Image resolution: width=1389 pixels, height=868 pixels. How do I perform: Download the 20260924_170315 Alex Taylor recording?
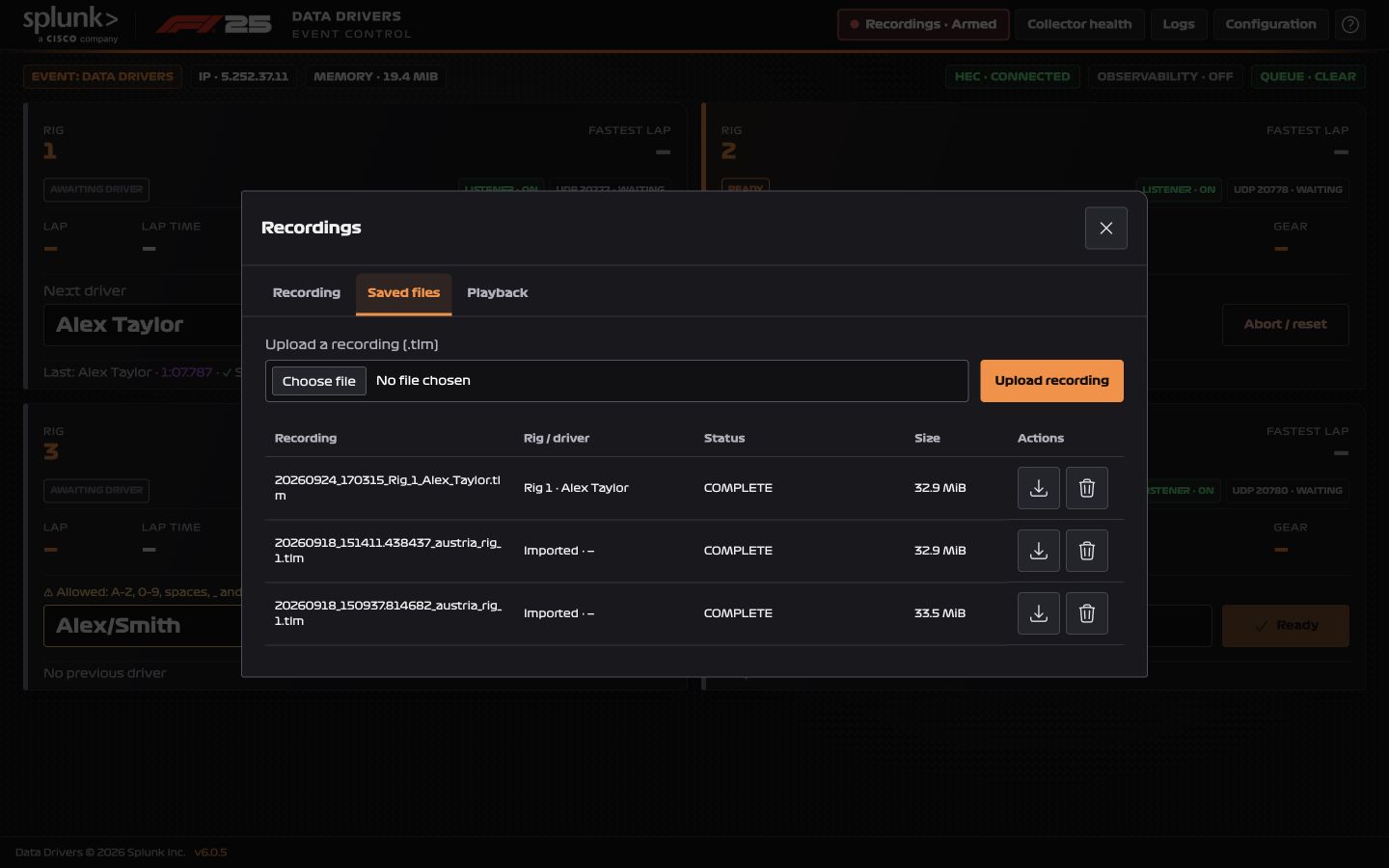coord(1039,488)
